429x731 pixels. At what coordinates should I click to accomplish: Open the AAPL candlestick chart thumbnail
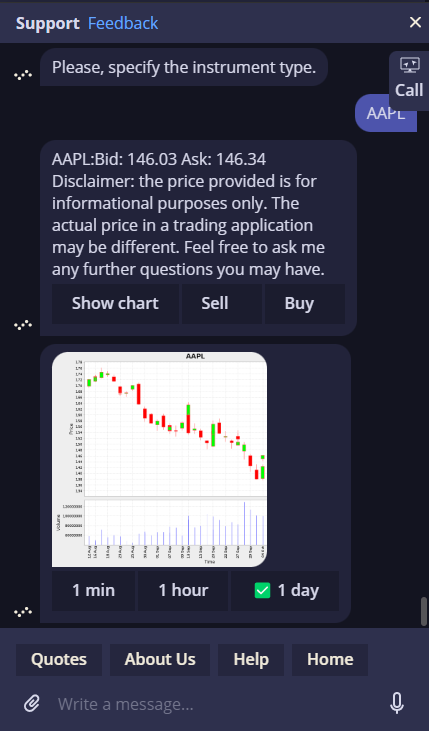159,459
